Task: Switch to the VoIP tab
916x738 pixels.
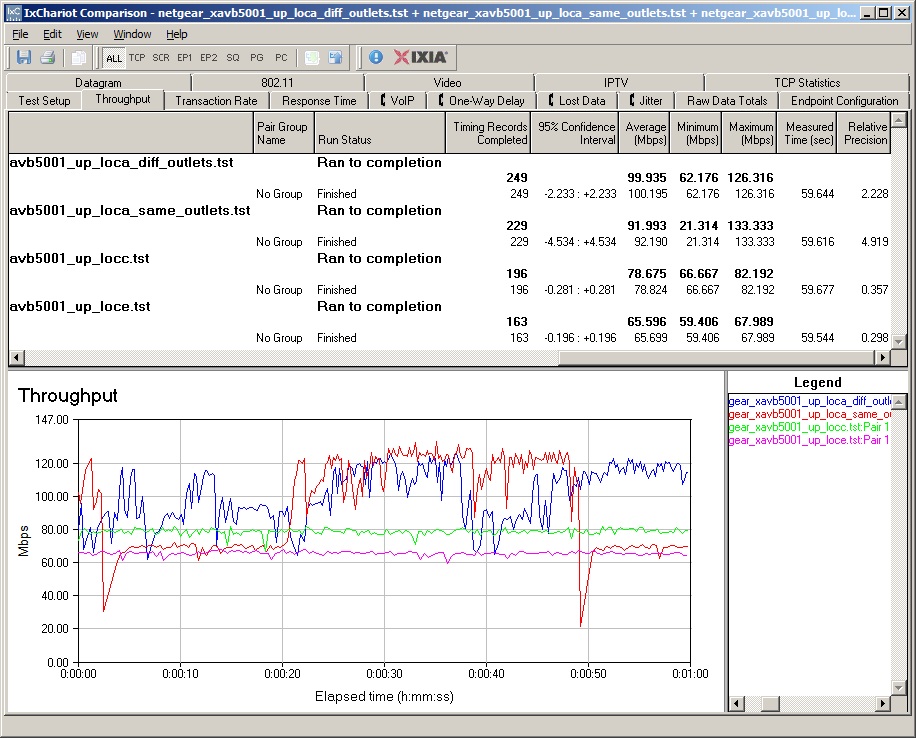Action: click(397, 101)
